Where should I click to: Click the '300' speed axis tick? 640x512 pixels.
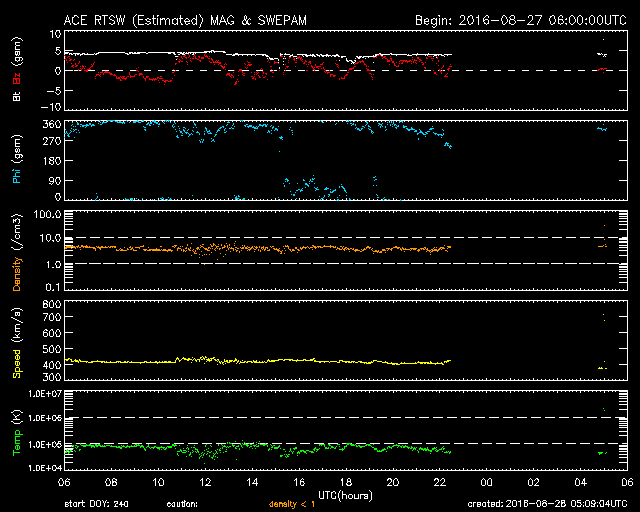(x=52, y=377)
